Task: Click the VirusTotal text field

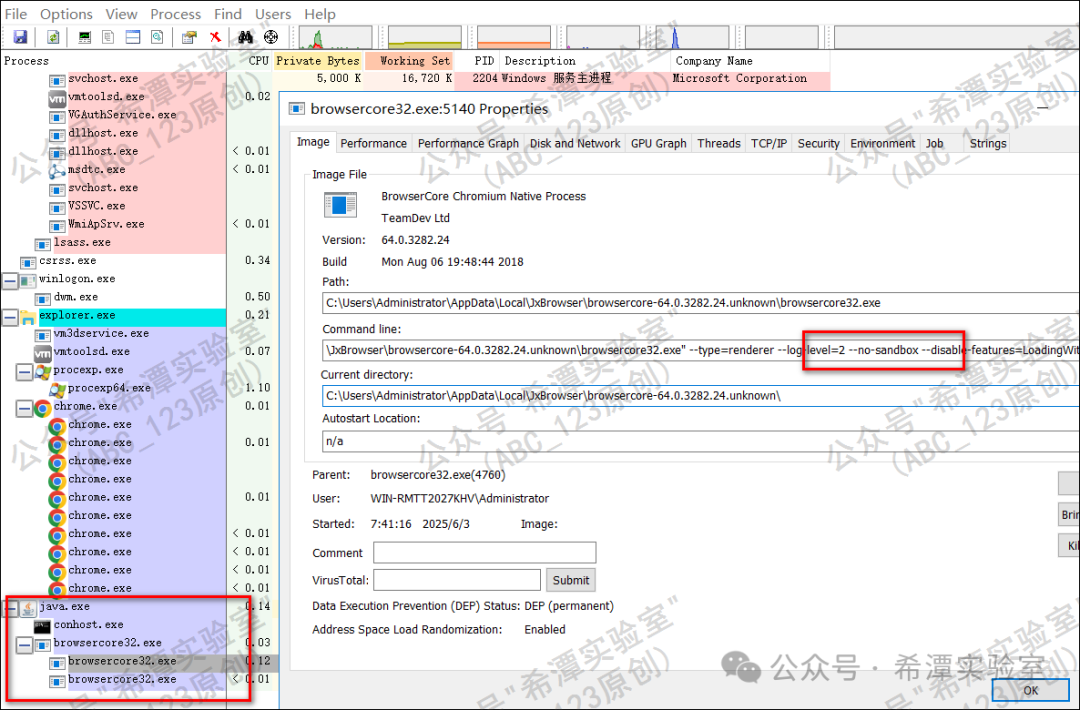Action: point(457,581)
